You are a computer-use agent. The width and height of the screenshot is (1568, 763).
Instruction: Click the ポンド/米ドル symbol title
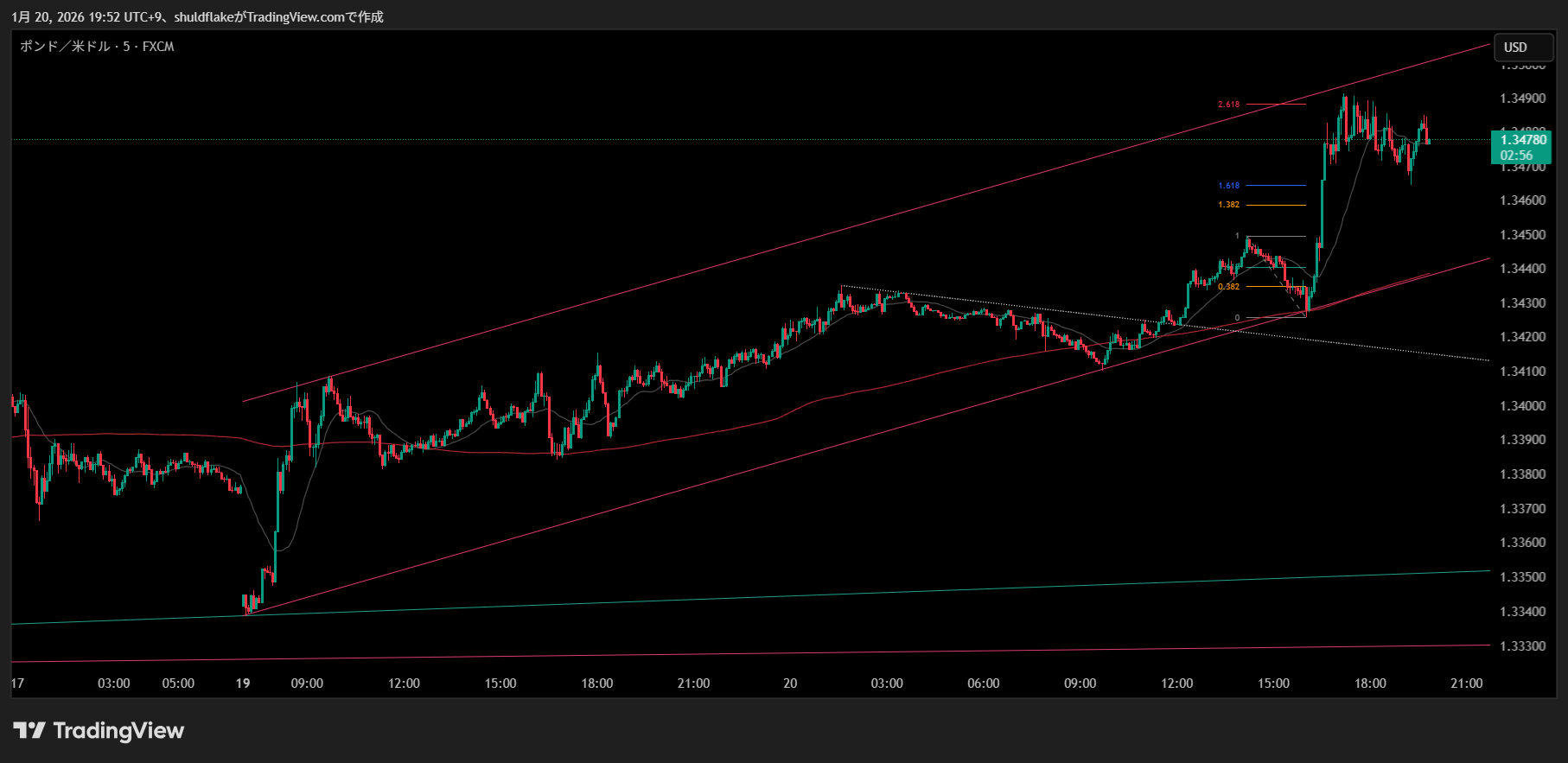[x=97, y=47]
